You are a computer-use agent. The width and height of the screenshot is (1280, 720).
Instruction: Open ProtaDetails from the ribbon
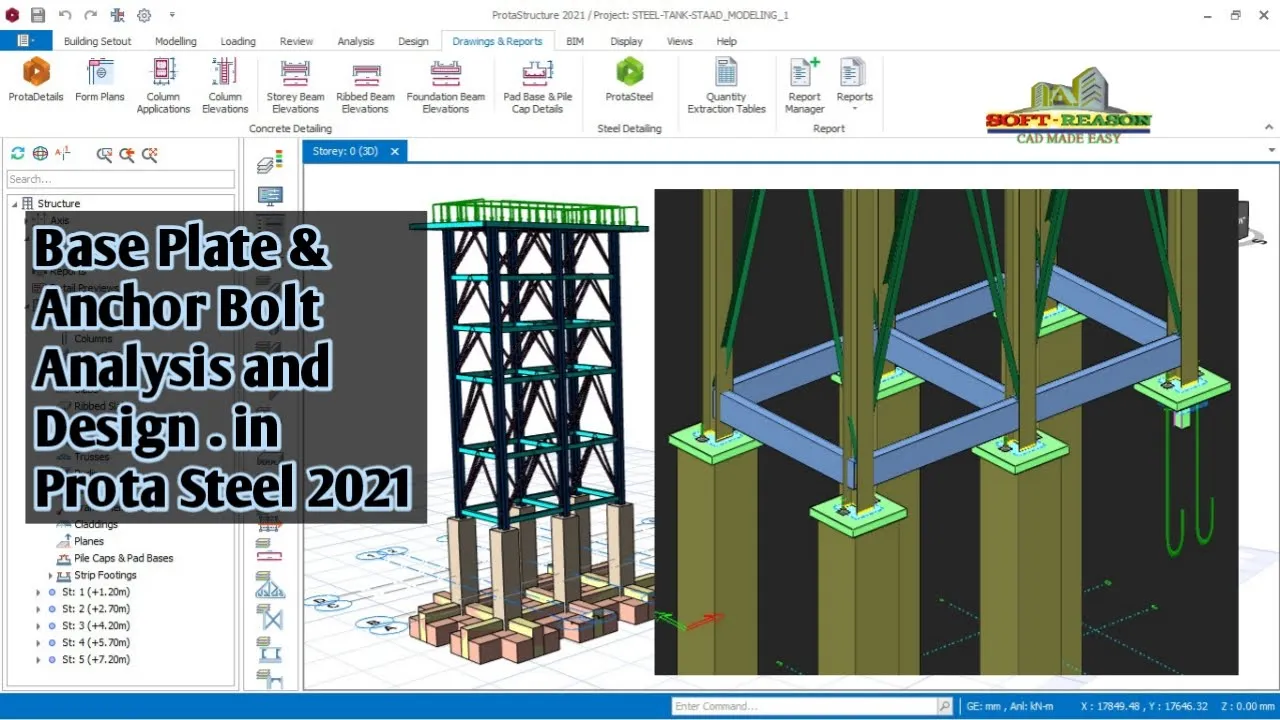click(x=36, y=80)
